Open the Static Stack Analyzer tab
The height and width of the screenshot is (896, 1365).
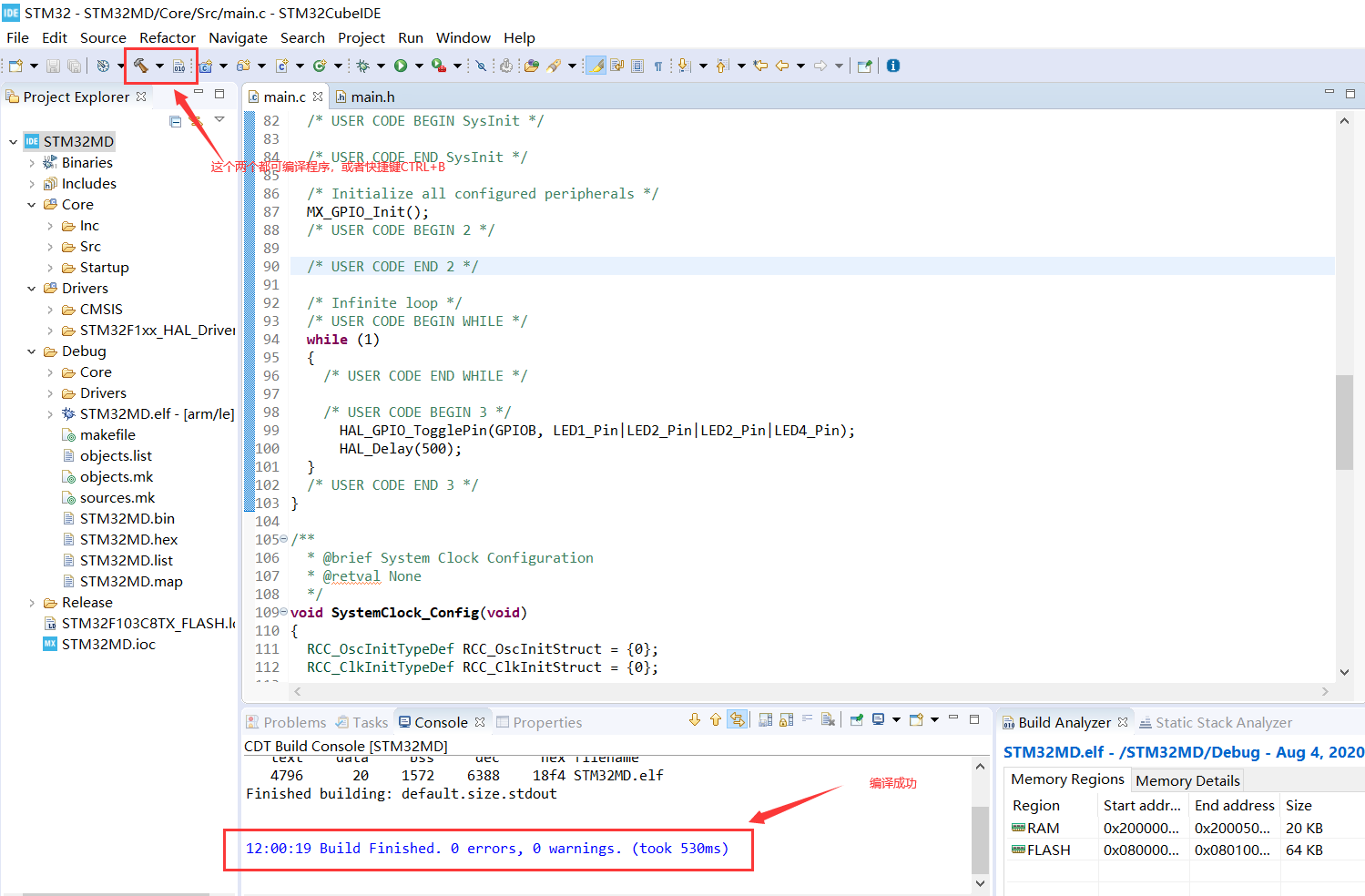pyautogui.click(x=1216, y=722)
